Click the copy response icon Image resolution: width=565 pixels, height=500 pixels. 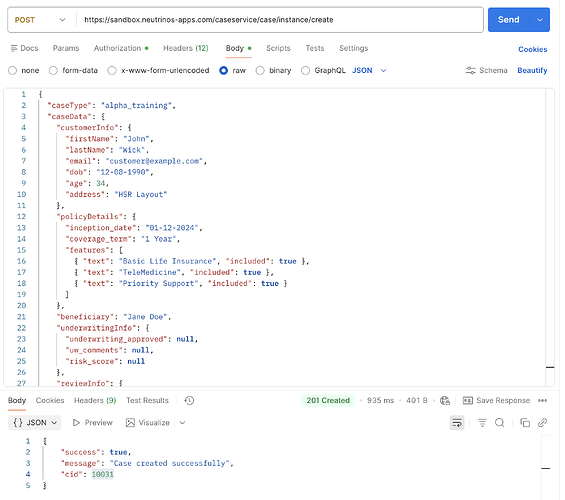tap(525, 423)
